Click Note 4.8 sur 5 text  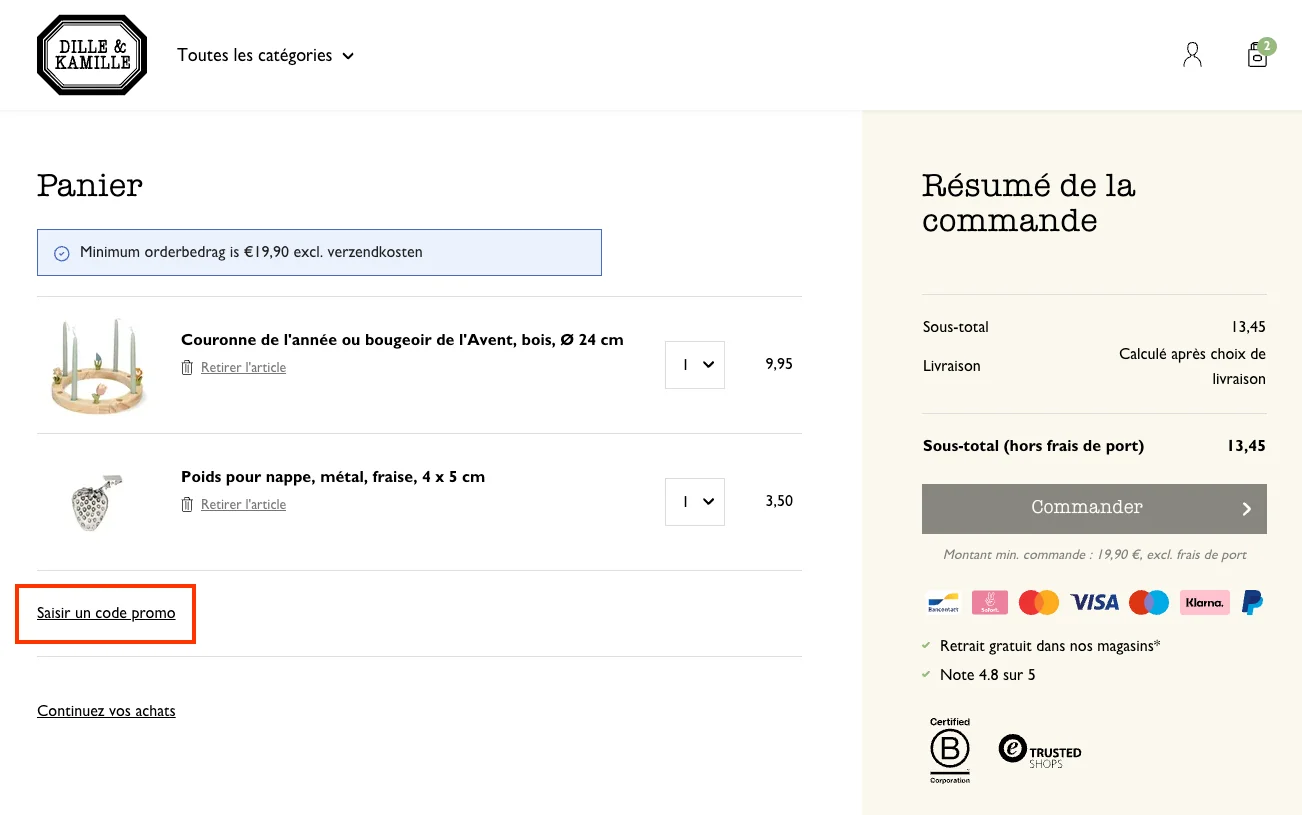(988, 675)
